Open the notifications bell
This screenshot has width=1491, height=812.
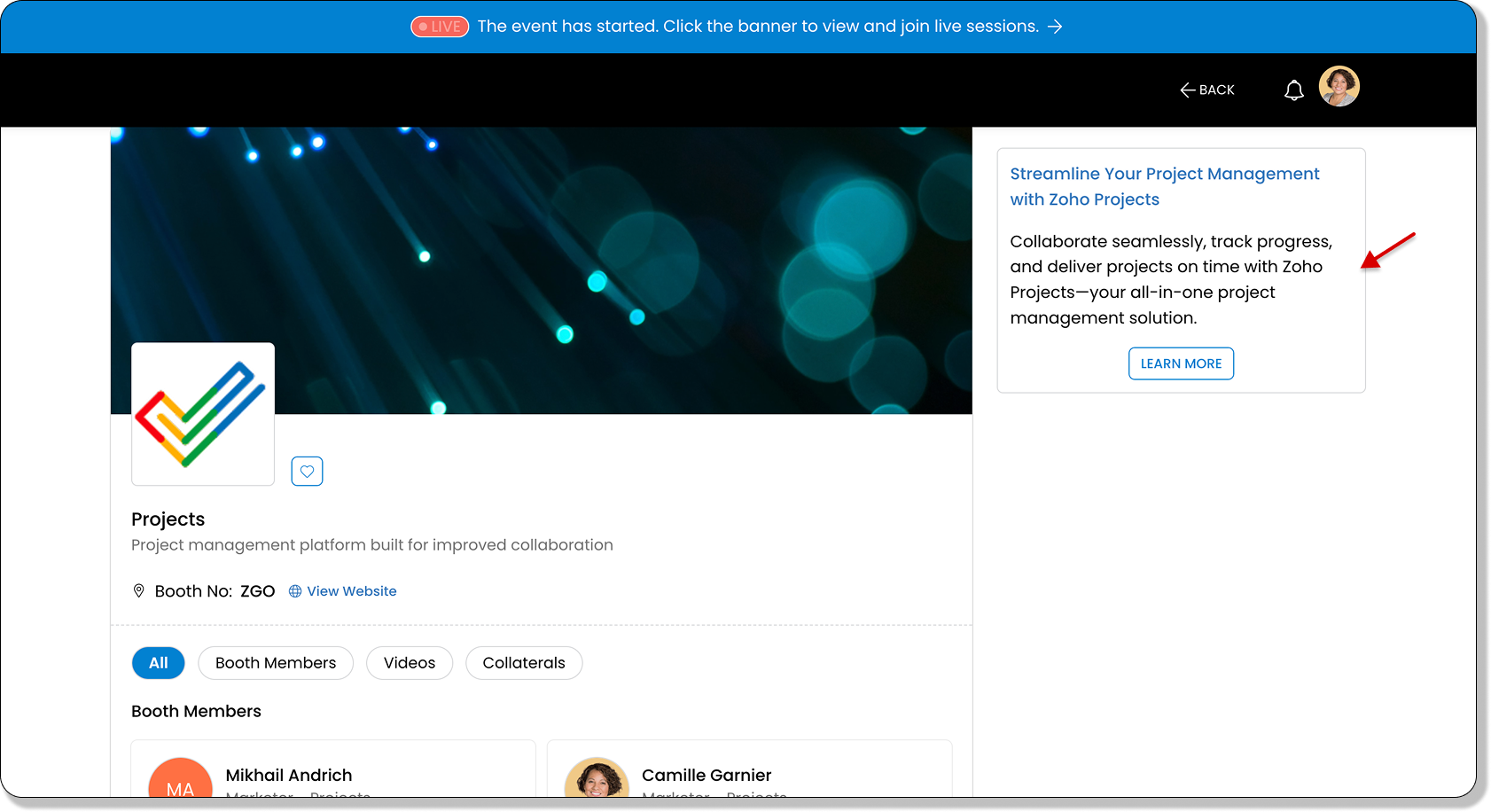tap(1294, 90)
